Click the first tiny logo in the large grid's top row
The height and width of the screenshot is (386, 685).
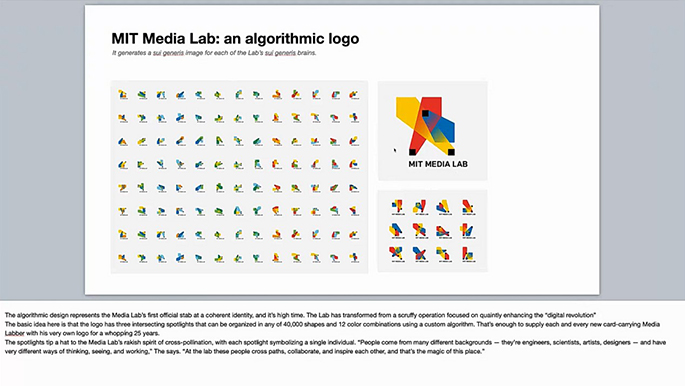(123, 94)
